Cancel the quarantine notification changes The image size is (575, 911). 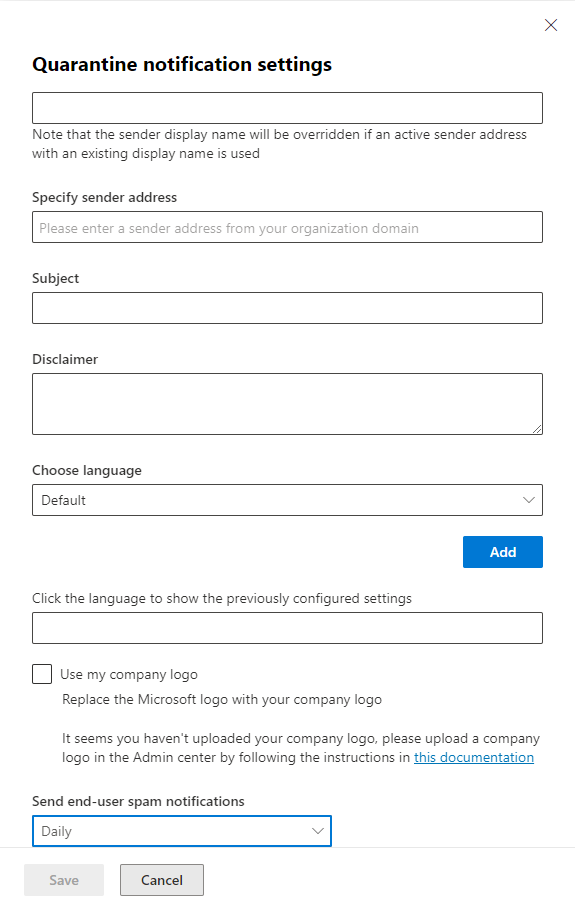click(162, 880)
